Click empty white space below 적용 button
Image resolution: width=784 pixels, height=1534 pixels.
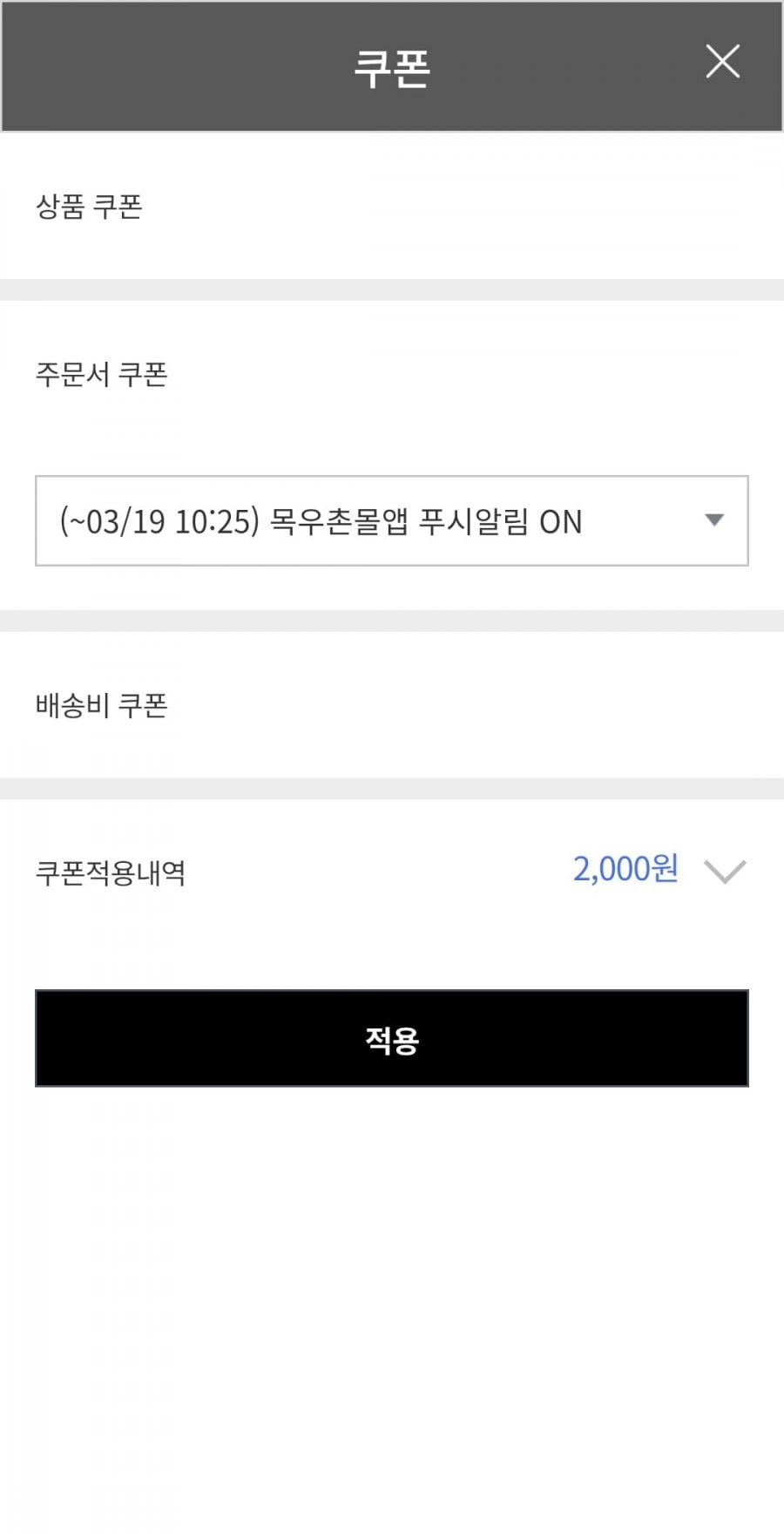tap(392, 1307)
